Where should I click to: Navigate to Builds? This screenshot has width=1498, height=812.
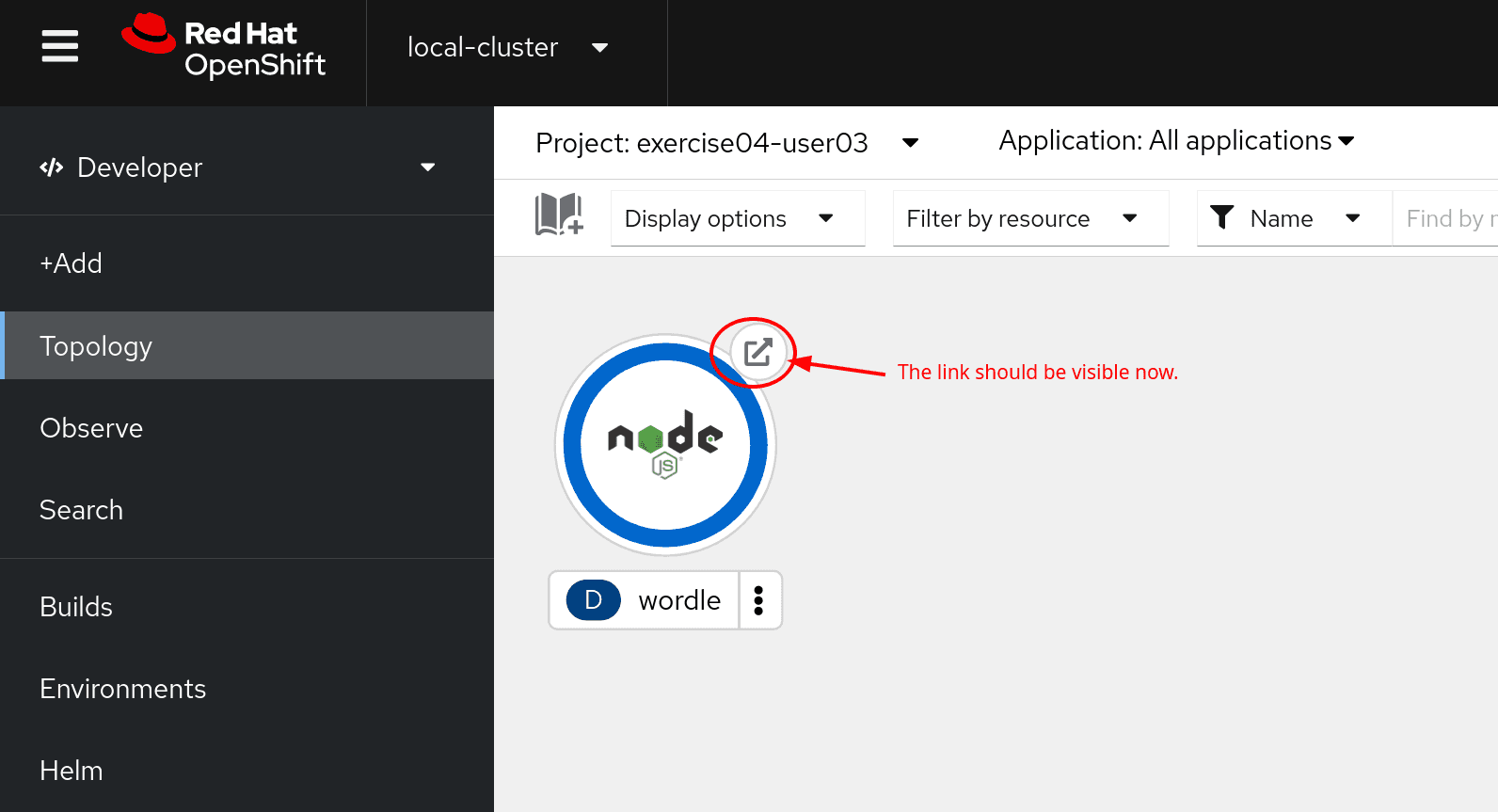click(247, 607)
